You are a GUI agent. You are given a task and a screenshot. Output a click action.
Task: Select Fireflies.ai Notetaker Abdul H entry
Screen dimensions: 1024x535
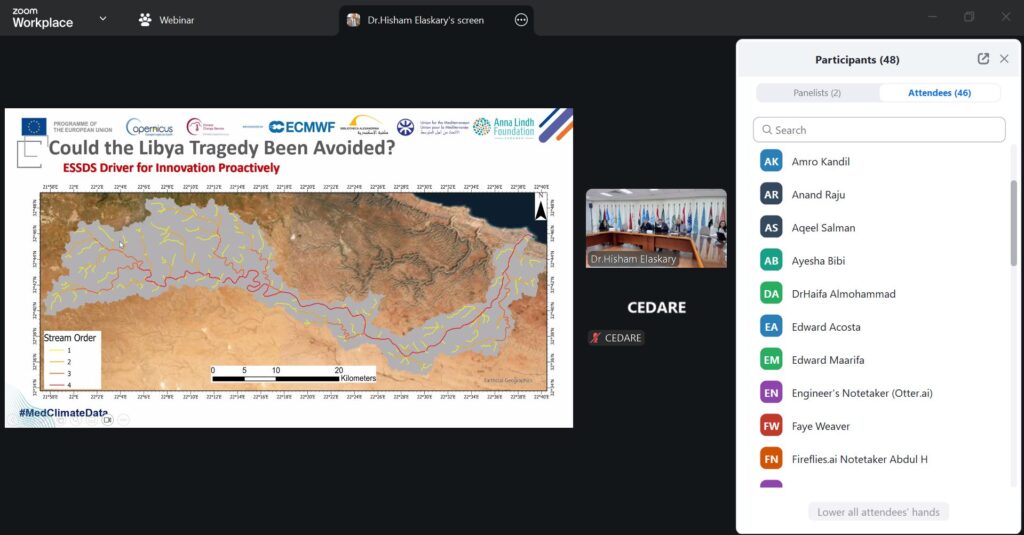[x=859, y=459]
